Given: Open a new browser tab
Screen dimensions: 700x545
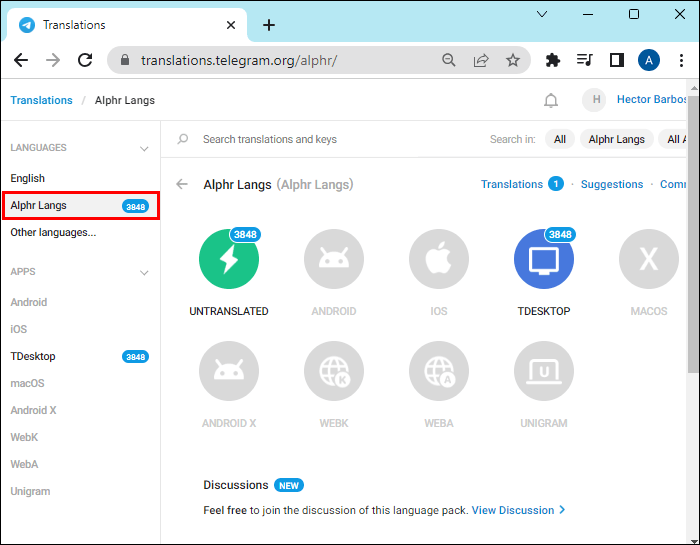Looking at the screenshot, I should (269, 25).
